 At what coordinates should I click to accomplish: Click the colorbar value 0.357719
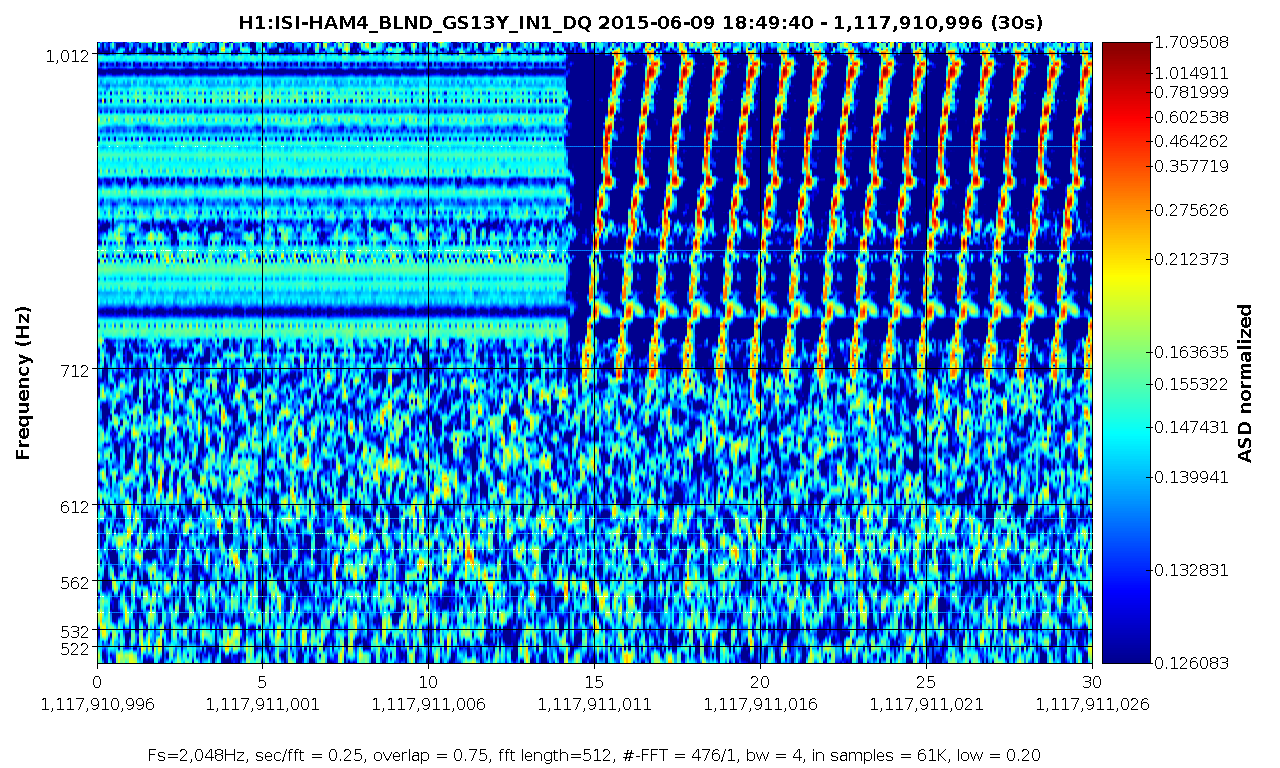pyautogui.click(x=1192, y=166)
